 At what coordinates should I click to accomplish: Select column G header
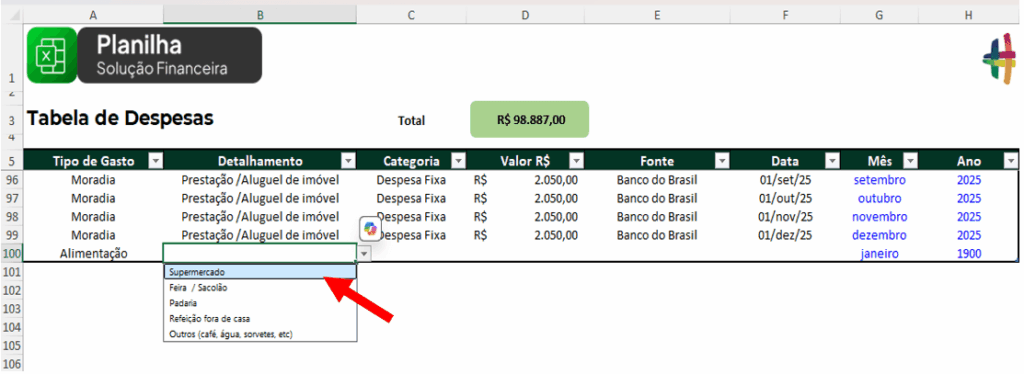tap(879, 15)
